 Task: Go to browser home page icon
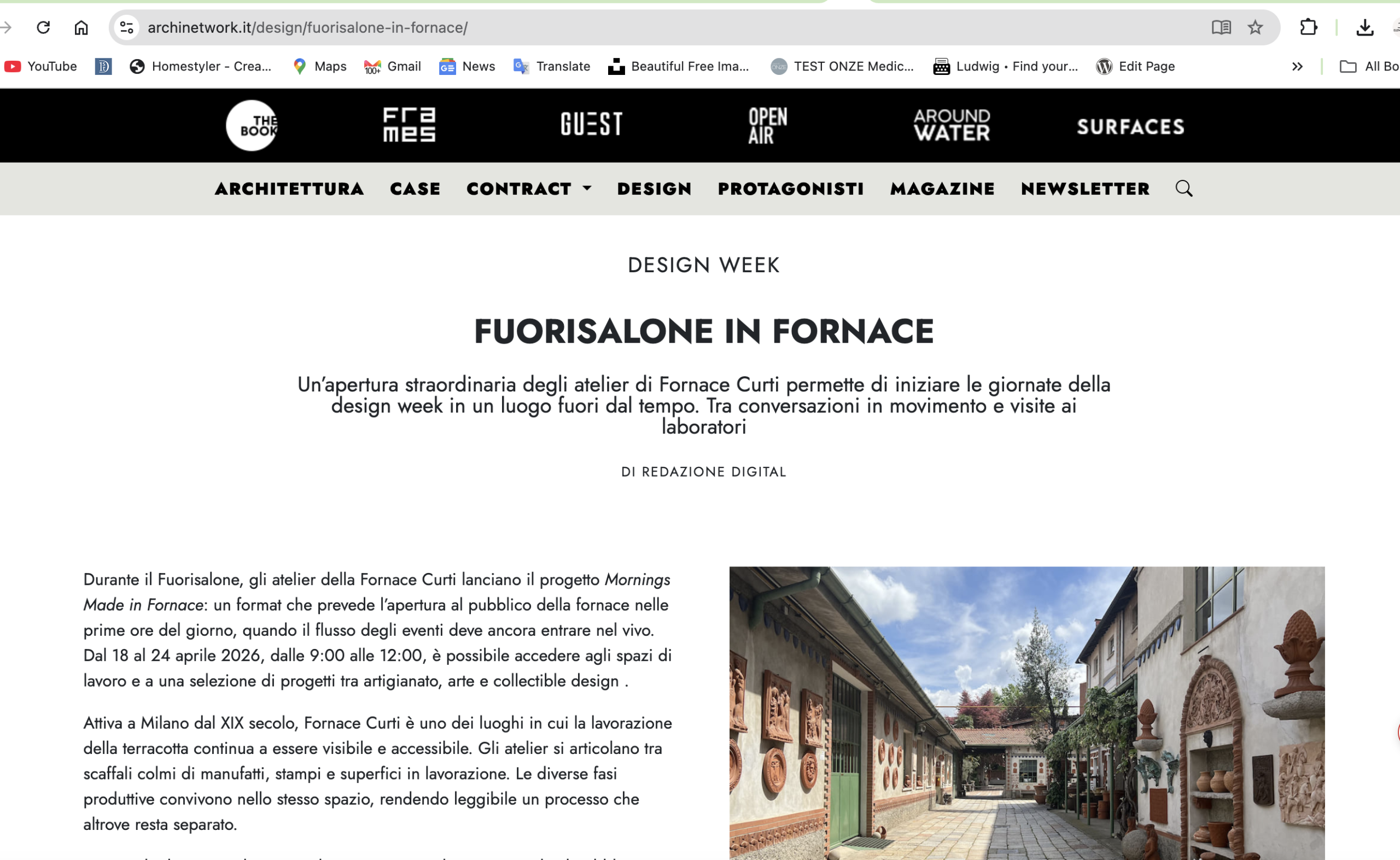pos(81,27)
